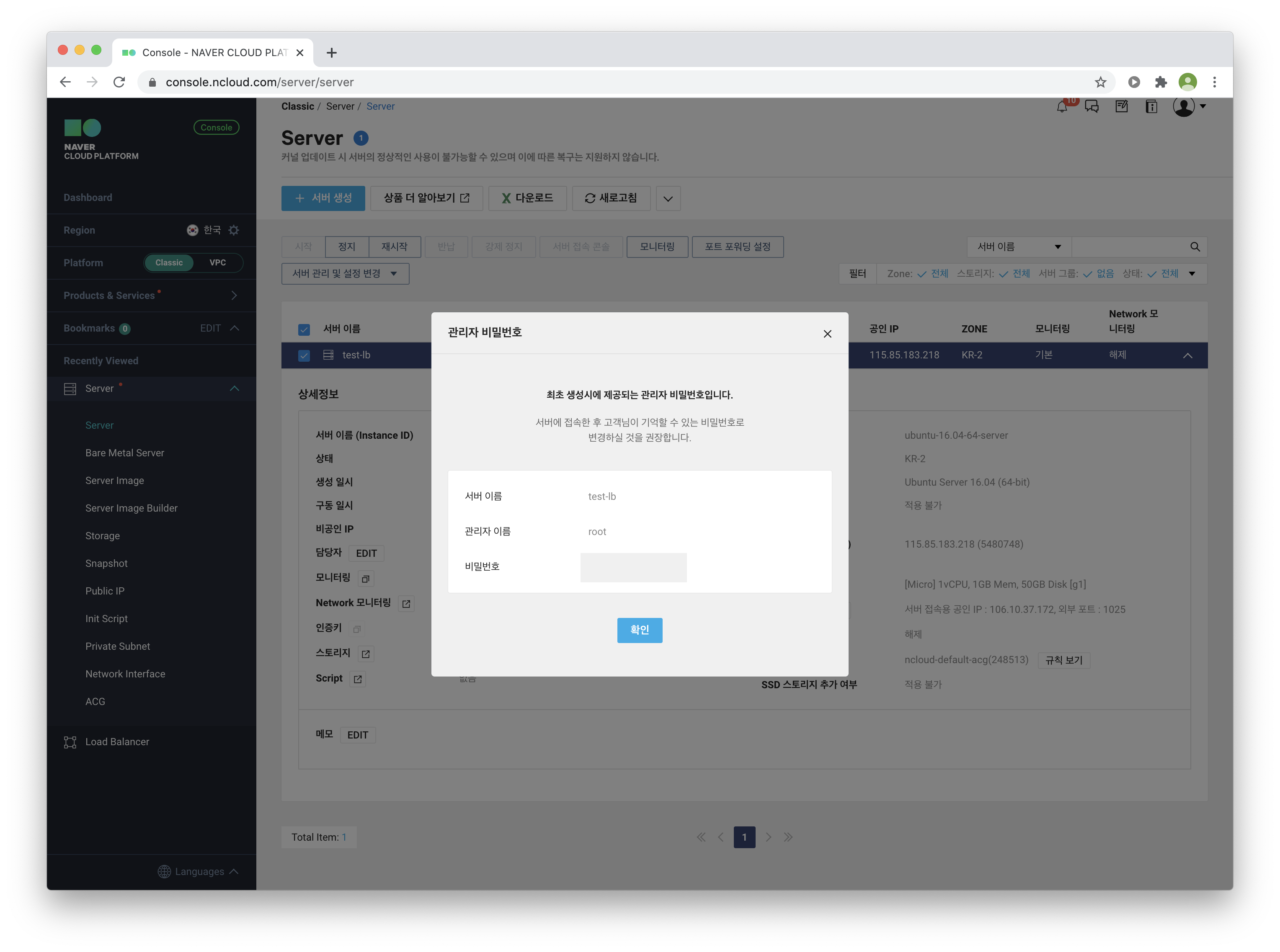Screen dimensions: 1280x952
Task: Open 서버 관리 및 설정 변경 dropdown
Action: (x=345, y=274)
